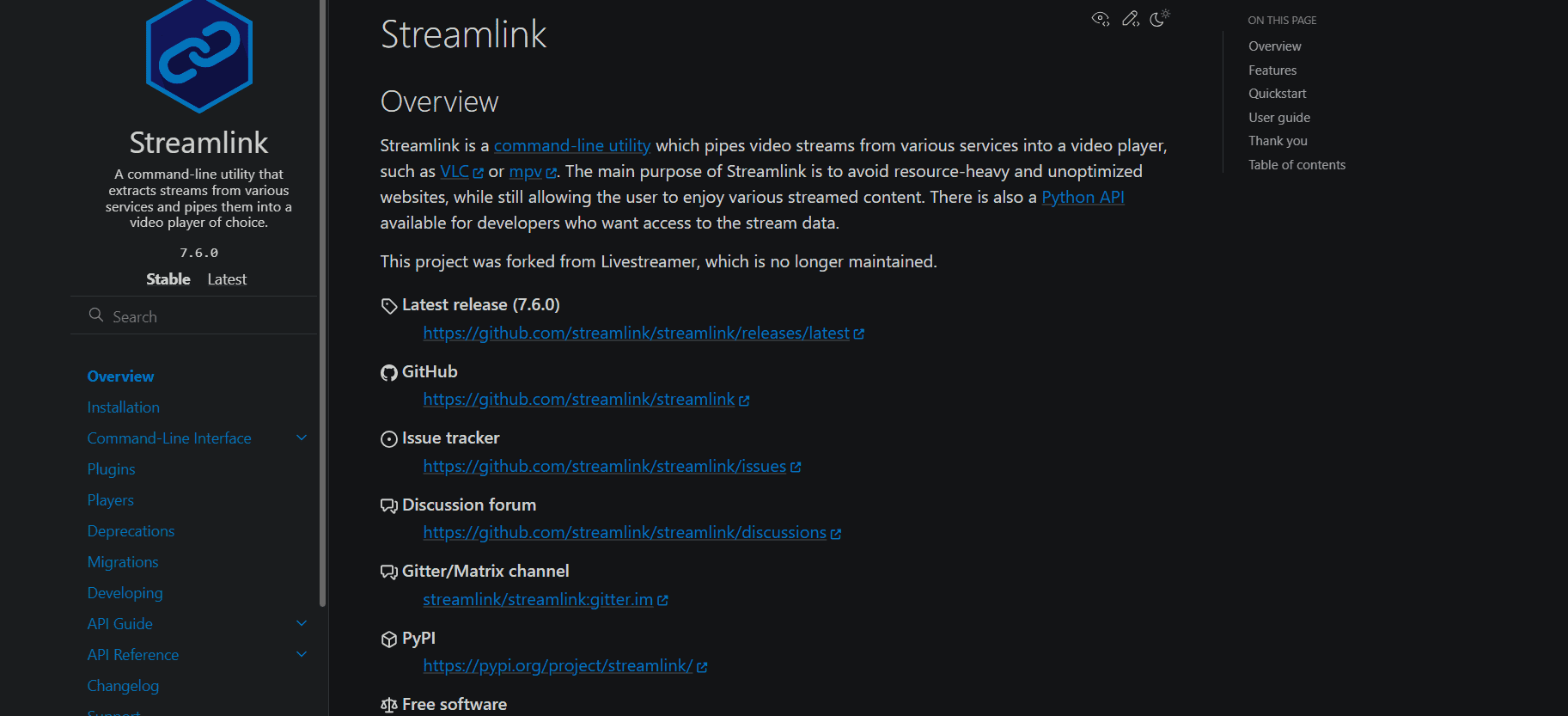Open the API Guide sidebar page
This screenshot has width=1568, height=716.
coord(119,624)
